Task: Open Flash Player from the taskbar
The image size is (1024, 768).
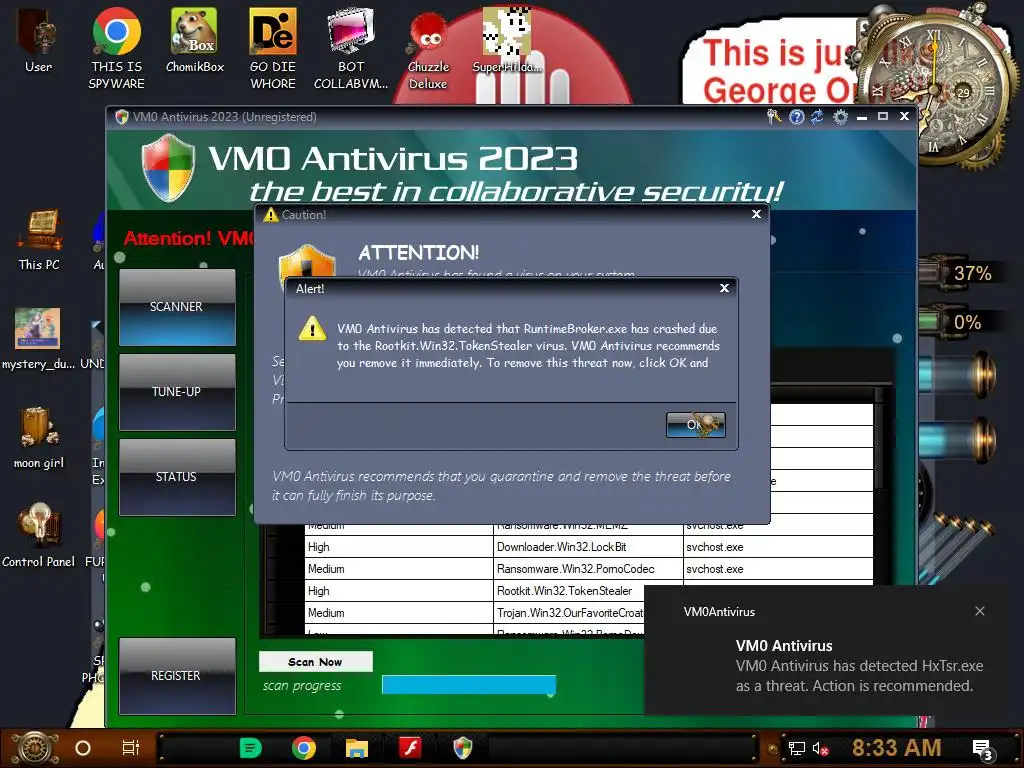Action: (409, 747)
